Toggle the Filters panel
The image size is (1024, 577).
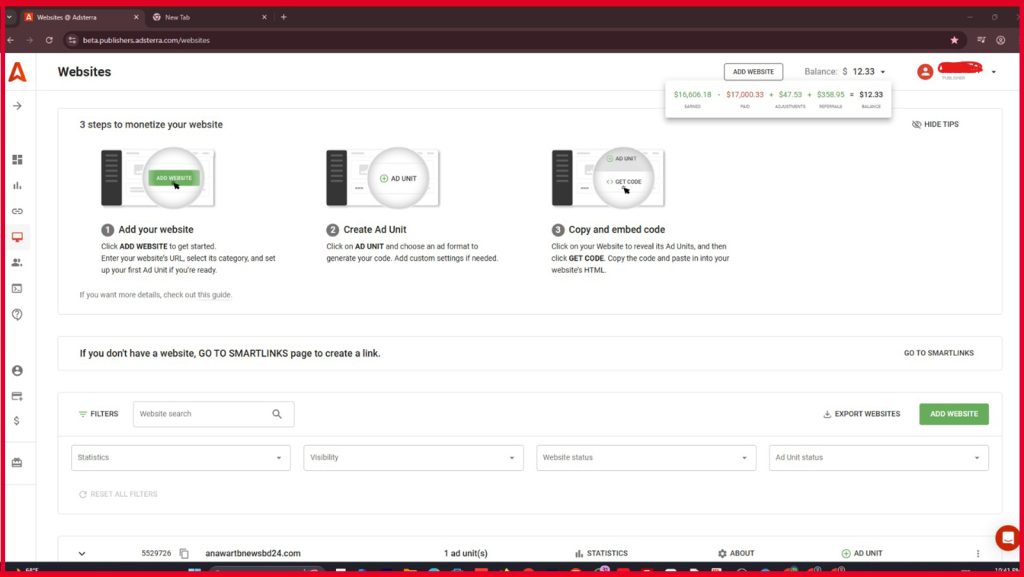click(98, 414)
